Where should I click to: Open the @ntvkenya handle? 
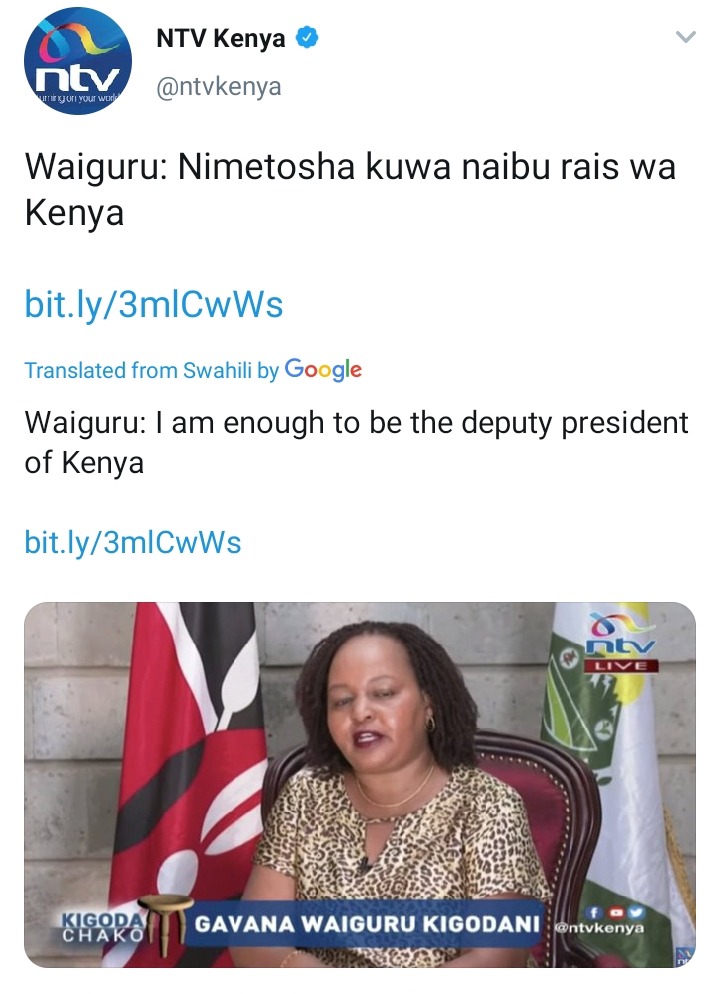coord(219,86)
